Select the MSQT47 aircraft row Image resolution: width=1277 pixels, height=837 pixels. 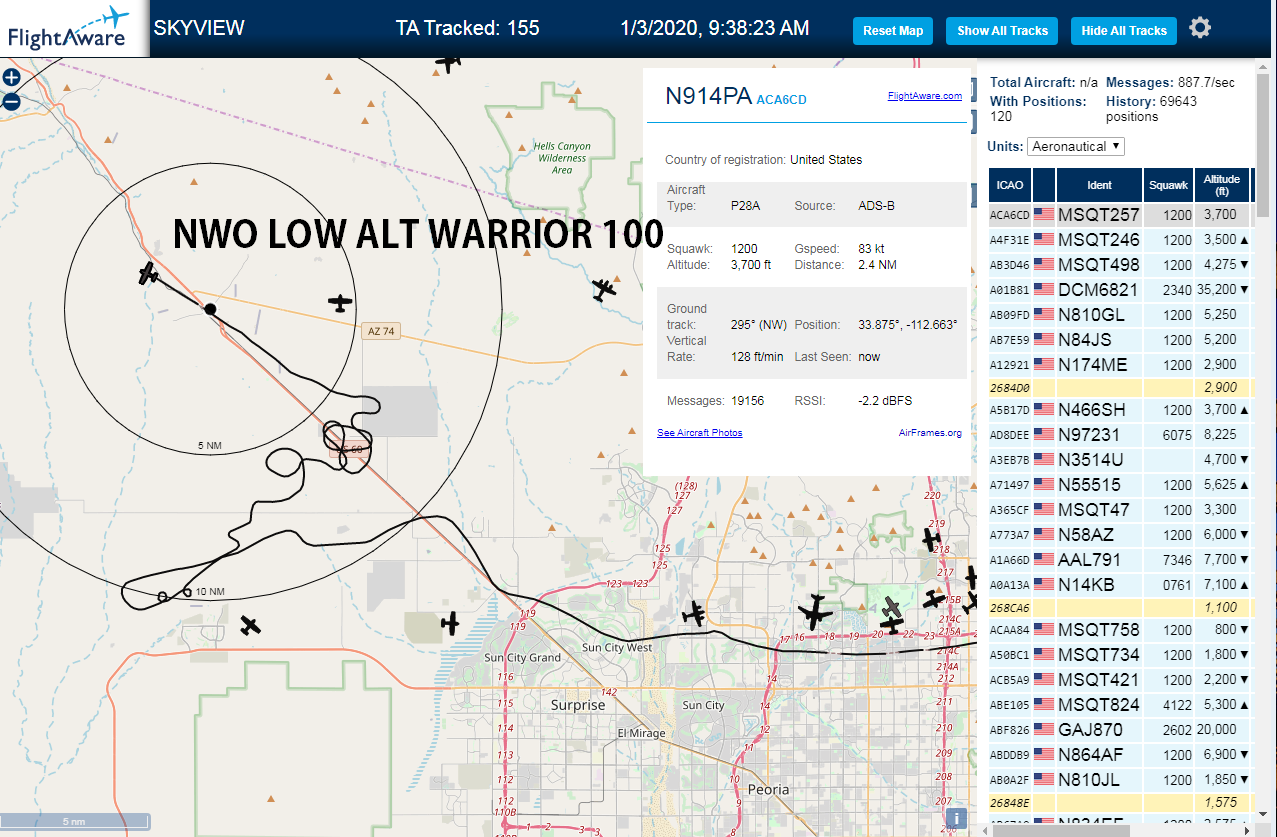pyautogui.click(x=1119, y=510)
